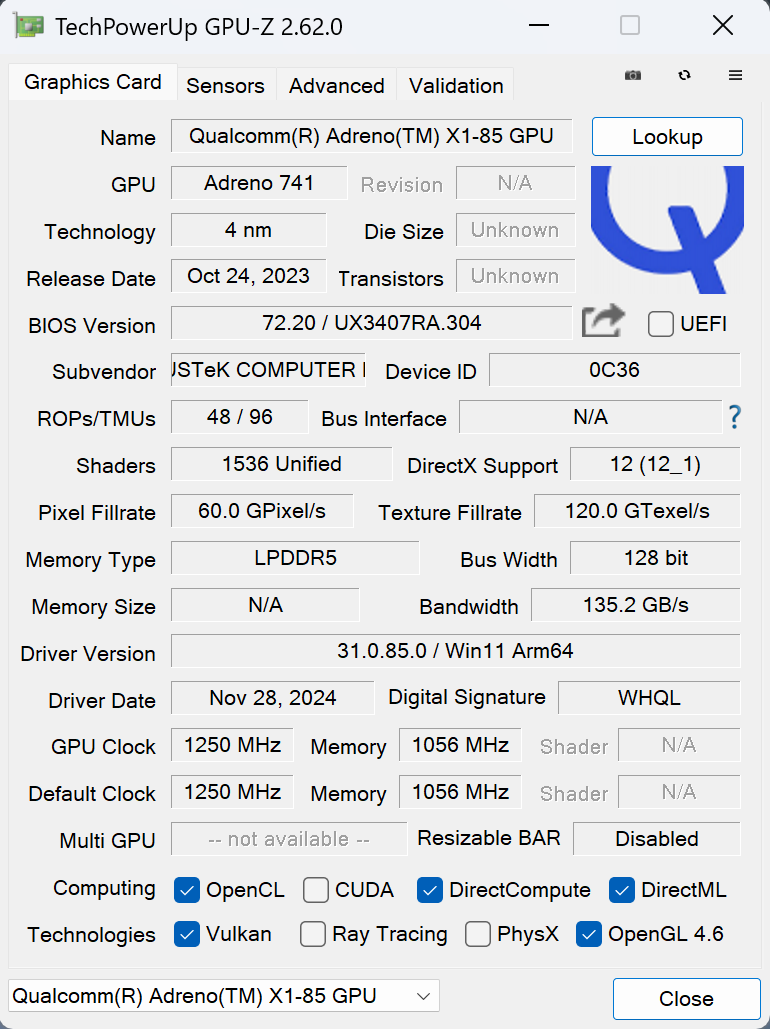Screen dimensions: 770x1029
Task: Click the Technologies label
Action: pos(91,934)
